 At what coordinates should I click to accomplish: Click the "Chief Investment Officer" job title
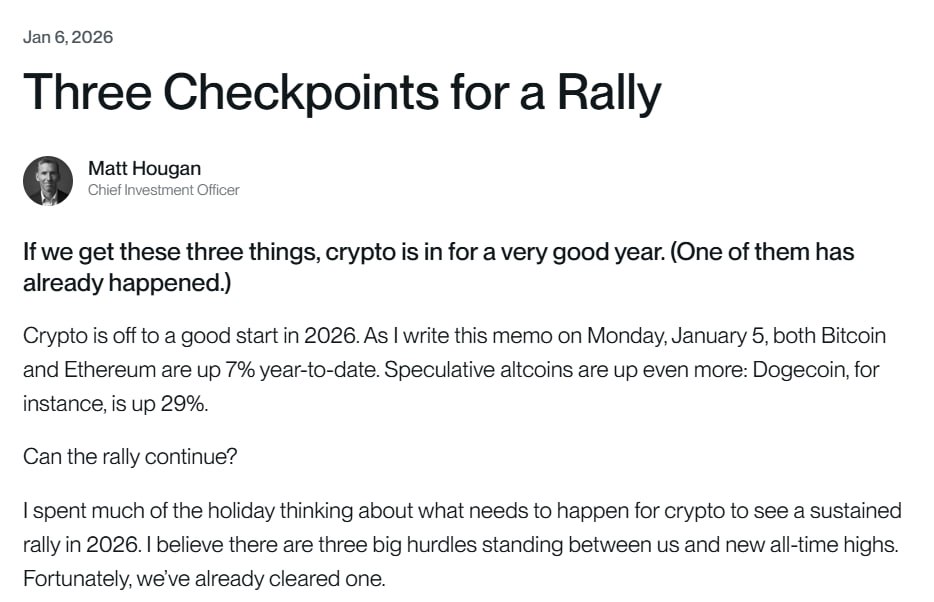click(x=163, y=190)
